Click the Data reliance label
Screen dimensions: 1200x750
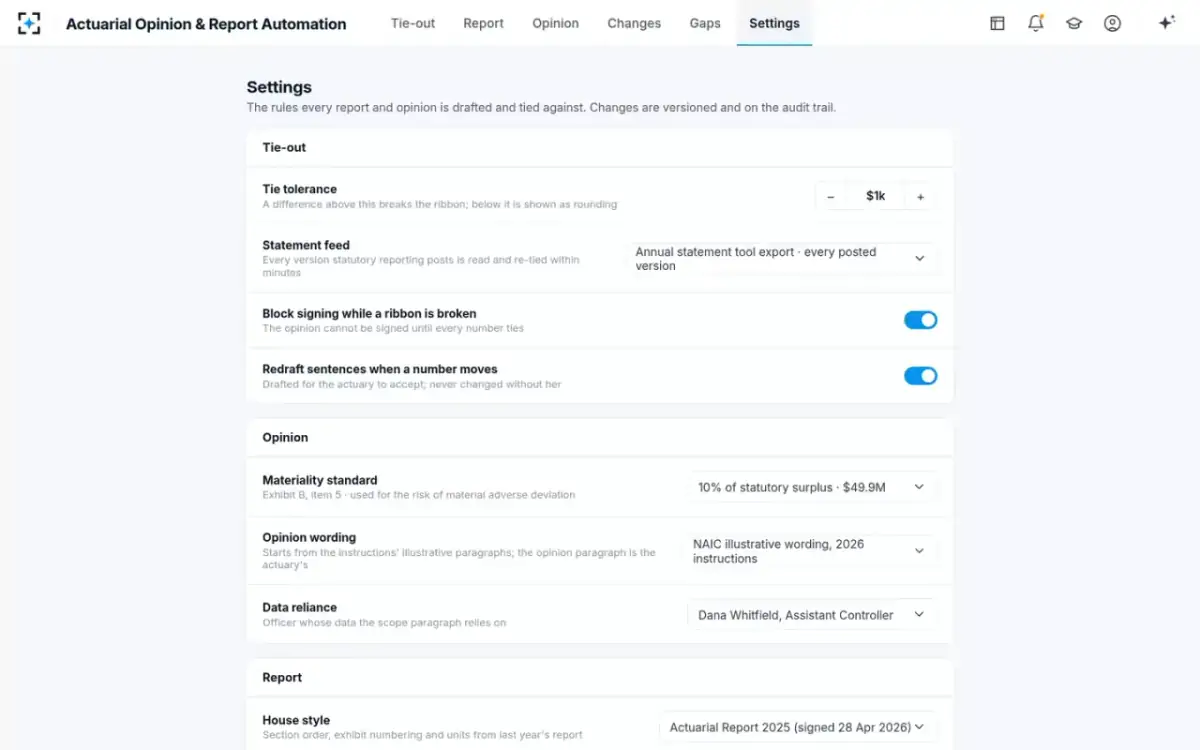300,607
